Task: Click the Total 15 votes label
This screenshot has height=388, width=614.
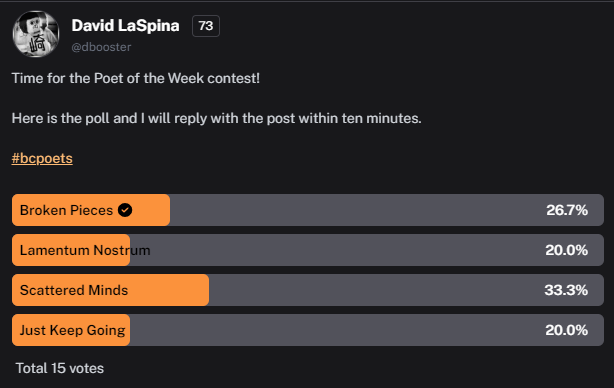Action: click(x=60, y=368)
